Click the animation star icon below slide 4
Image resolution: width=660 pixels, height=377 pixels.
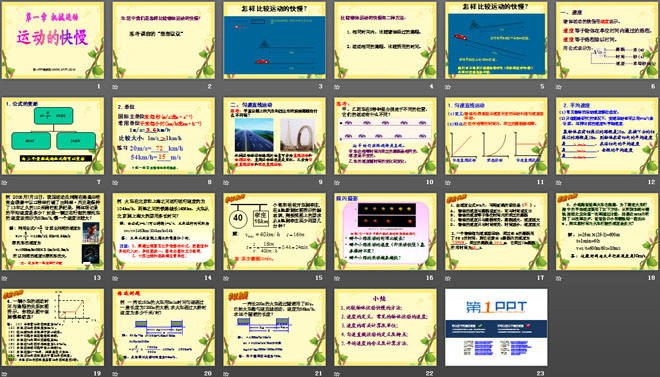336,87
